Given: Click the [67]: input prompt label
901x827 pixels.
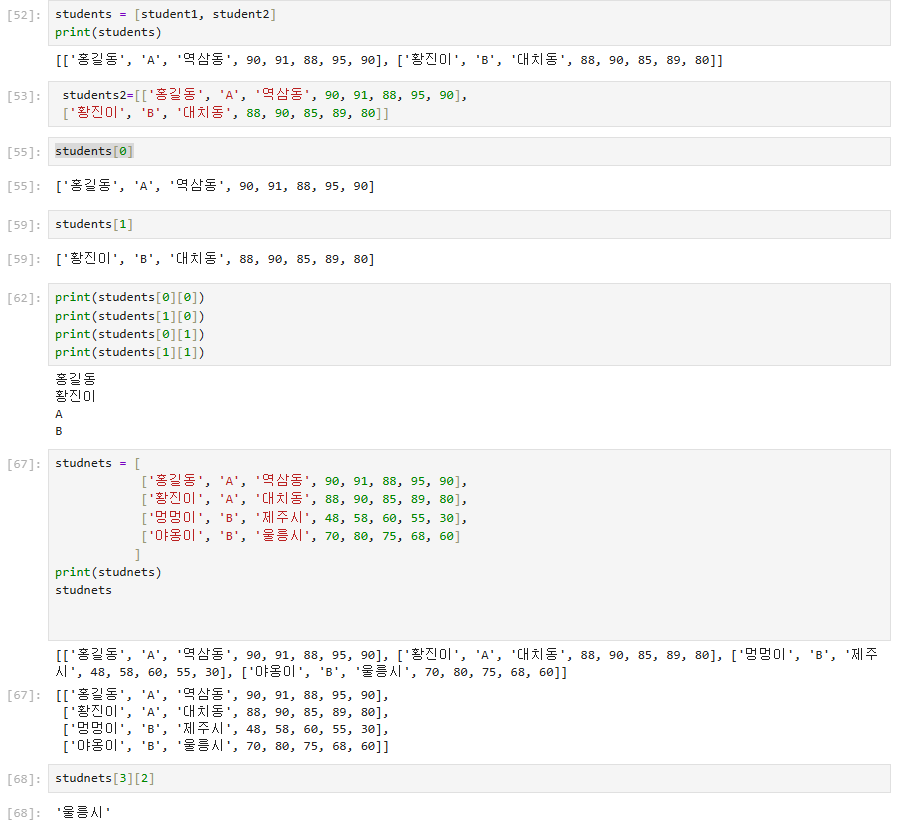Looking at the screenshot, I should tap(24, 464).
